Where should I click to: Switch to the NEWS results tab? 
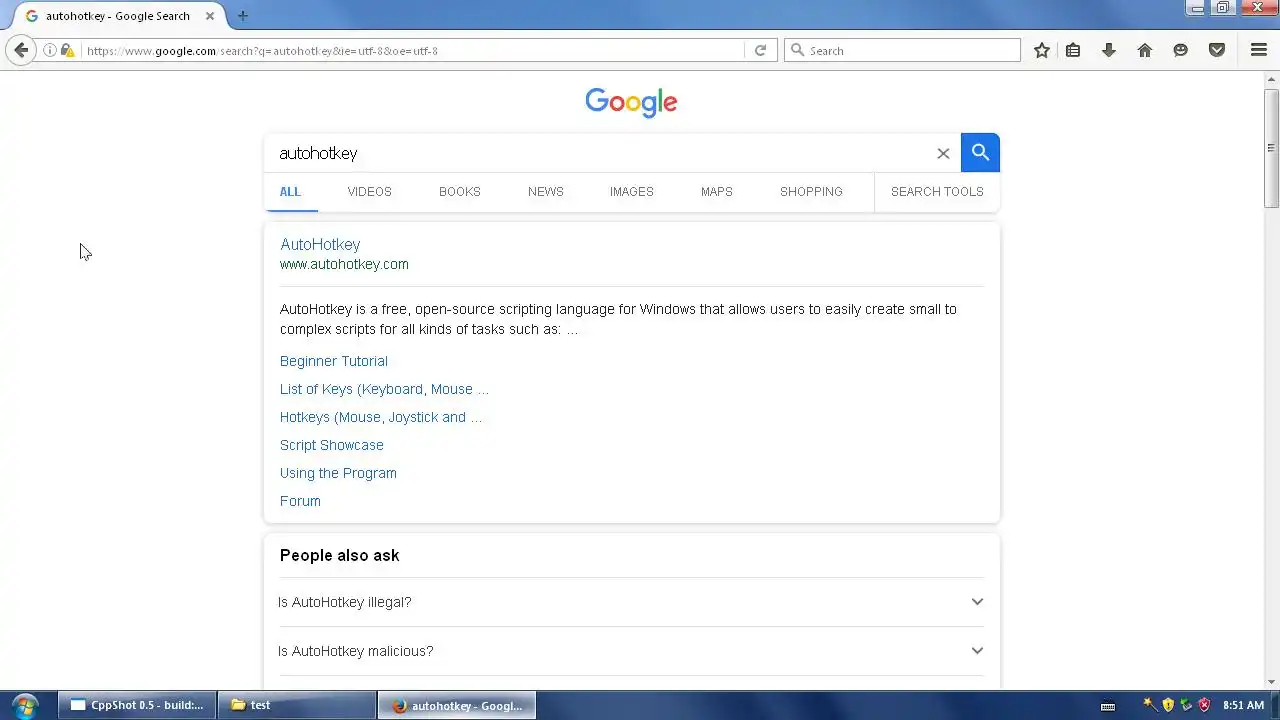545,192
